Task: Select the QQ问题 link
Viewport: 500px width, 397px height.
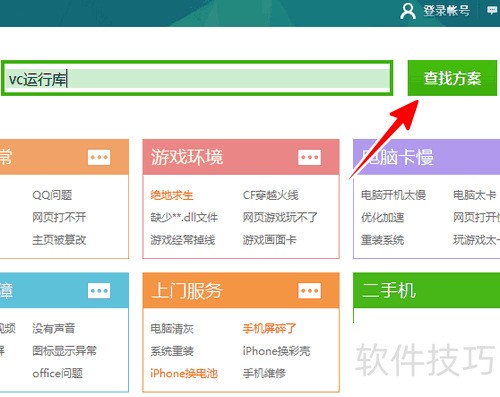Action: tap(52, 195)
